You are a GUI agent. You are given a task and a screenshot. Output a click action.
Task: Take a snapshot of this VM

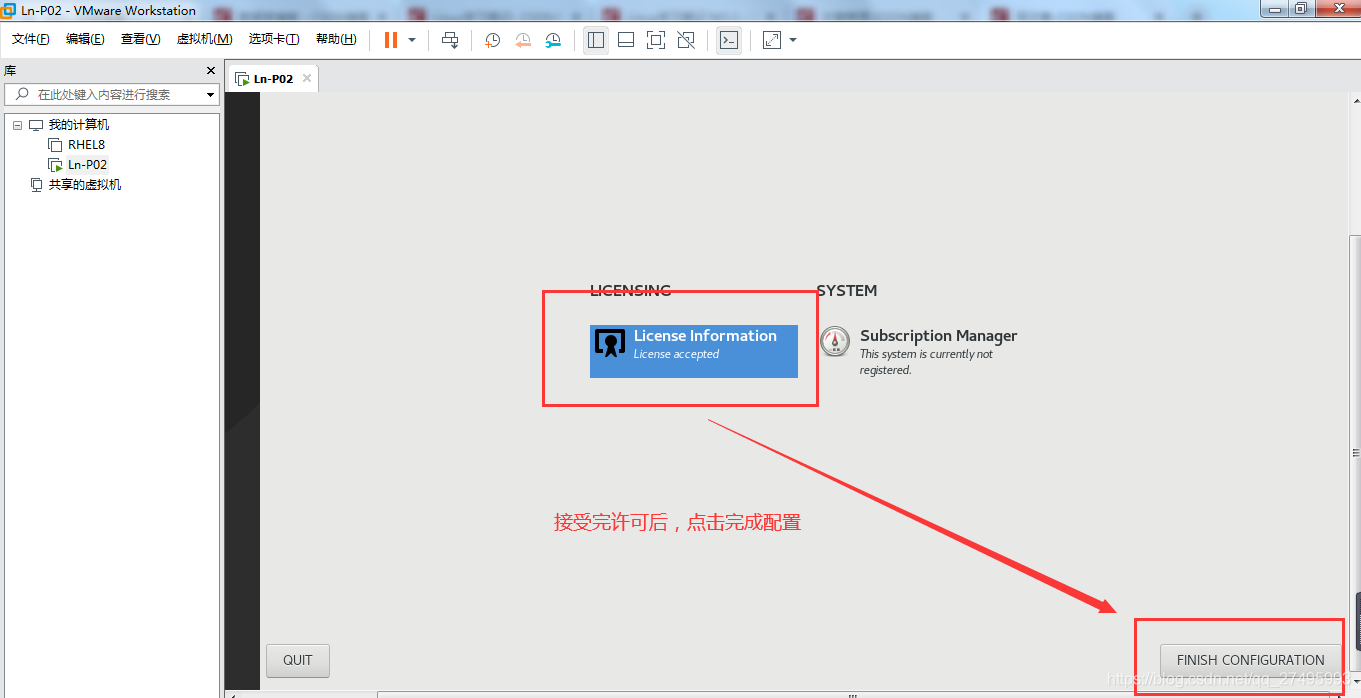coord(492,40)
